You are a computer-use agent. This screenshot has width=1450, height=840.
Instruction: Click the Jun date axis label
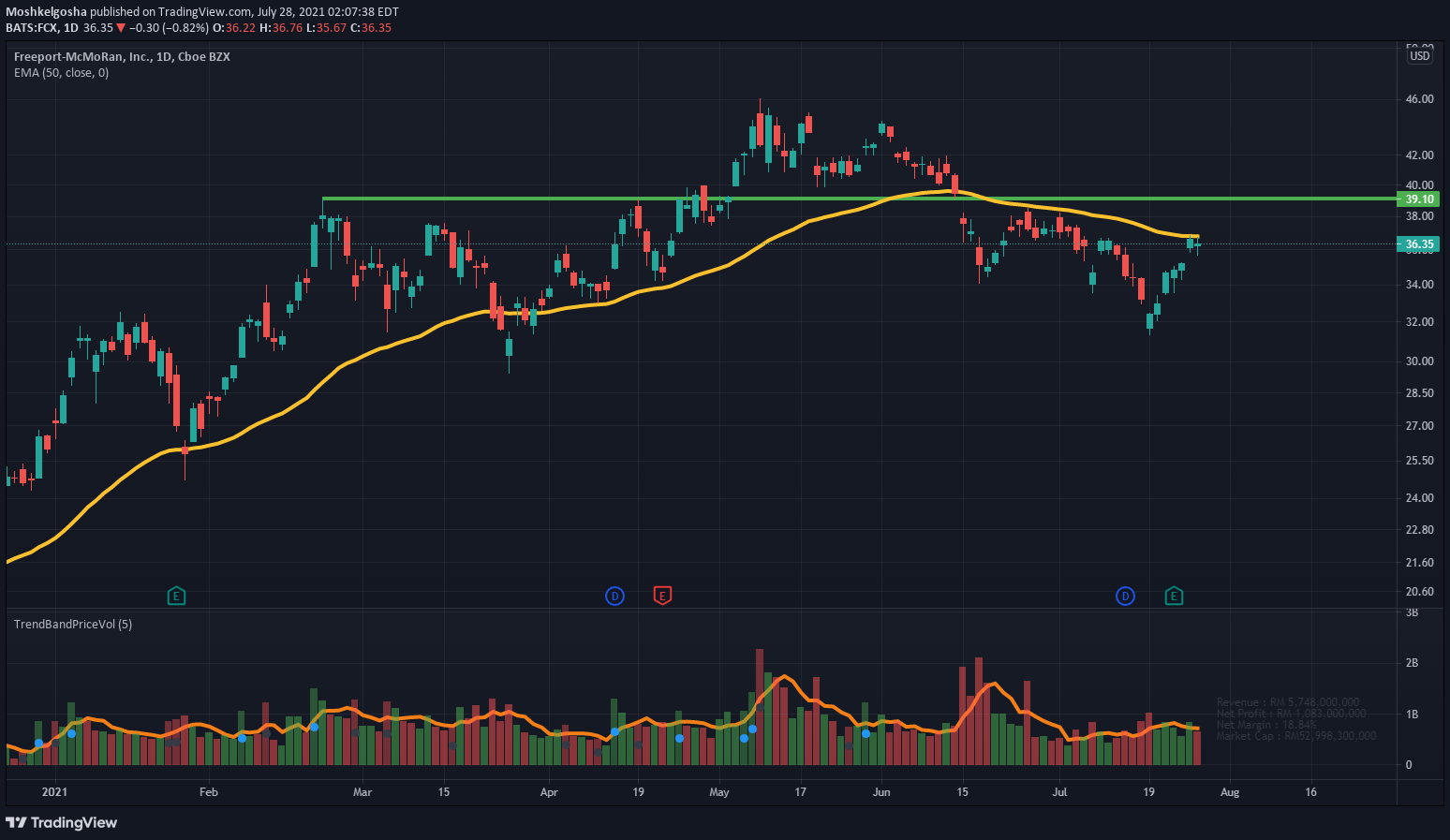pyautogui.click(x=881, y=792)
